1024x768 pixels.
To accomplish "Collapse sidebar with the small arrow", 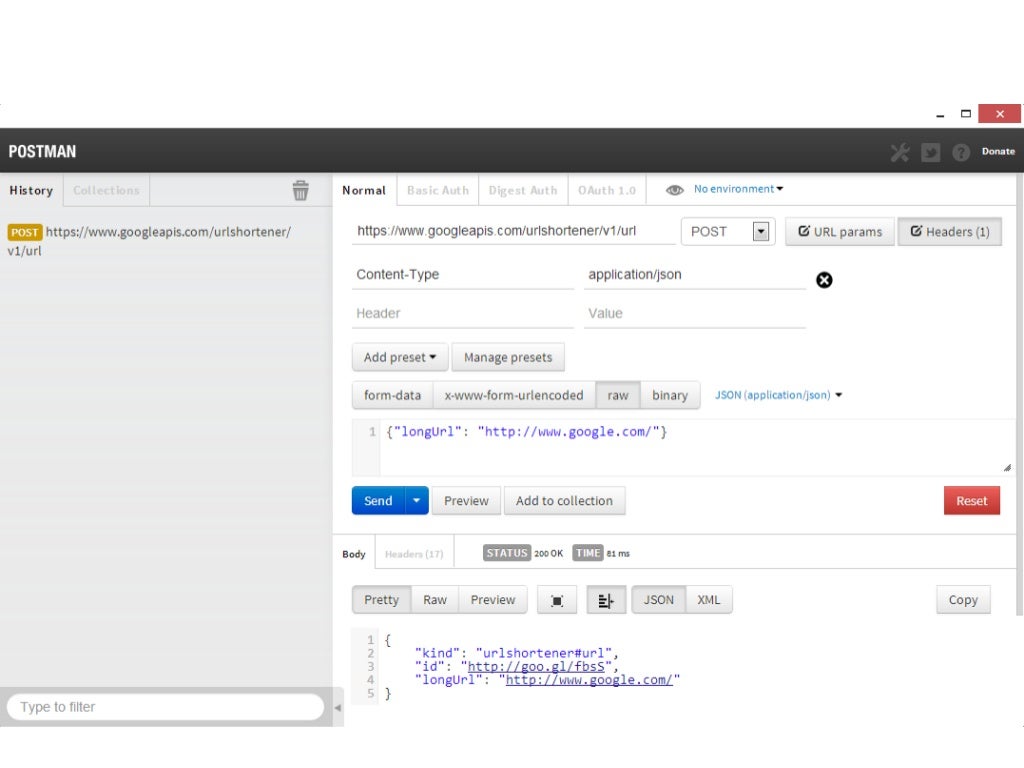I will [338, 707].
